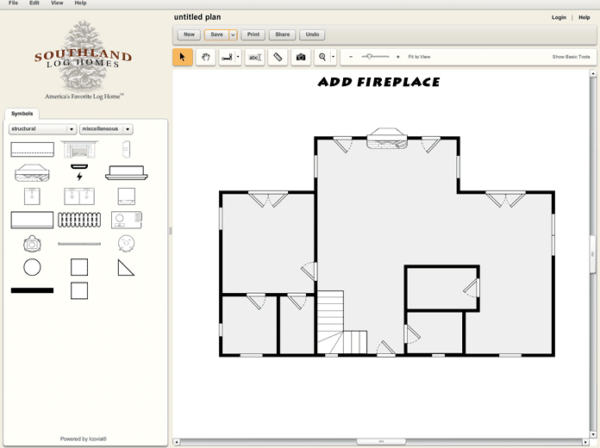Select the hand pan tool
The height and width of the screenshot is (448, 600).
(x=206, y=57)
